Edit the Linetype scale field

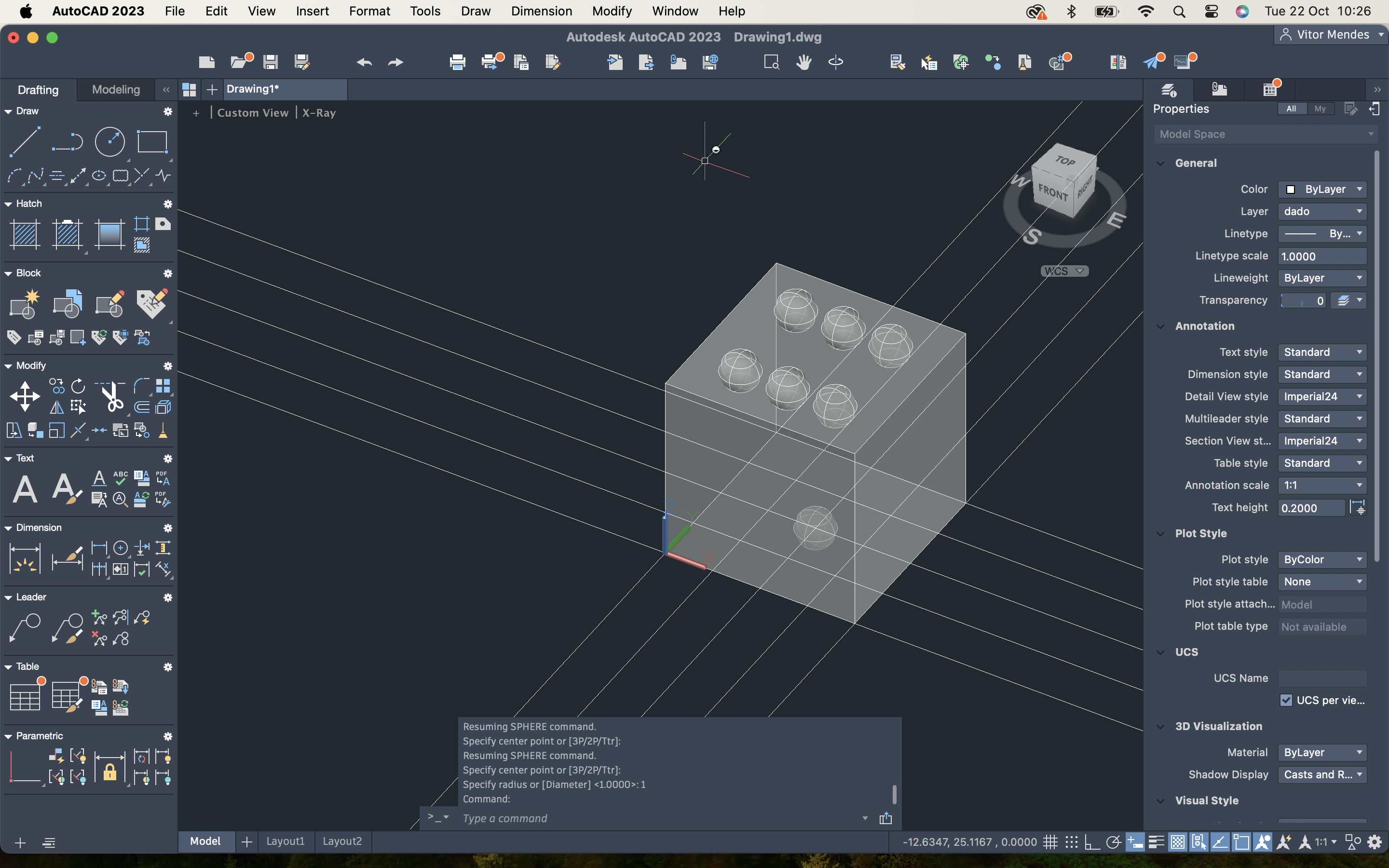click(1322, 257)
